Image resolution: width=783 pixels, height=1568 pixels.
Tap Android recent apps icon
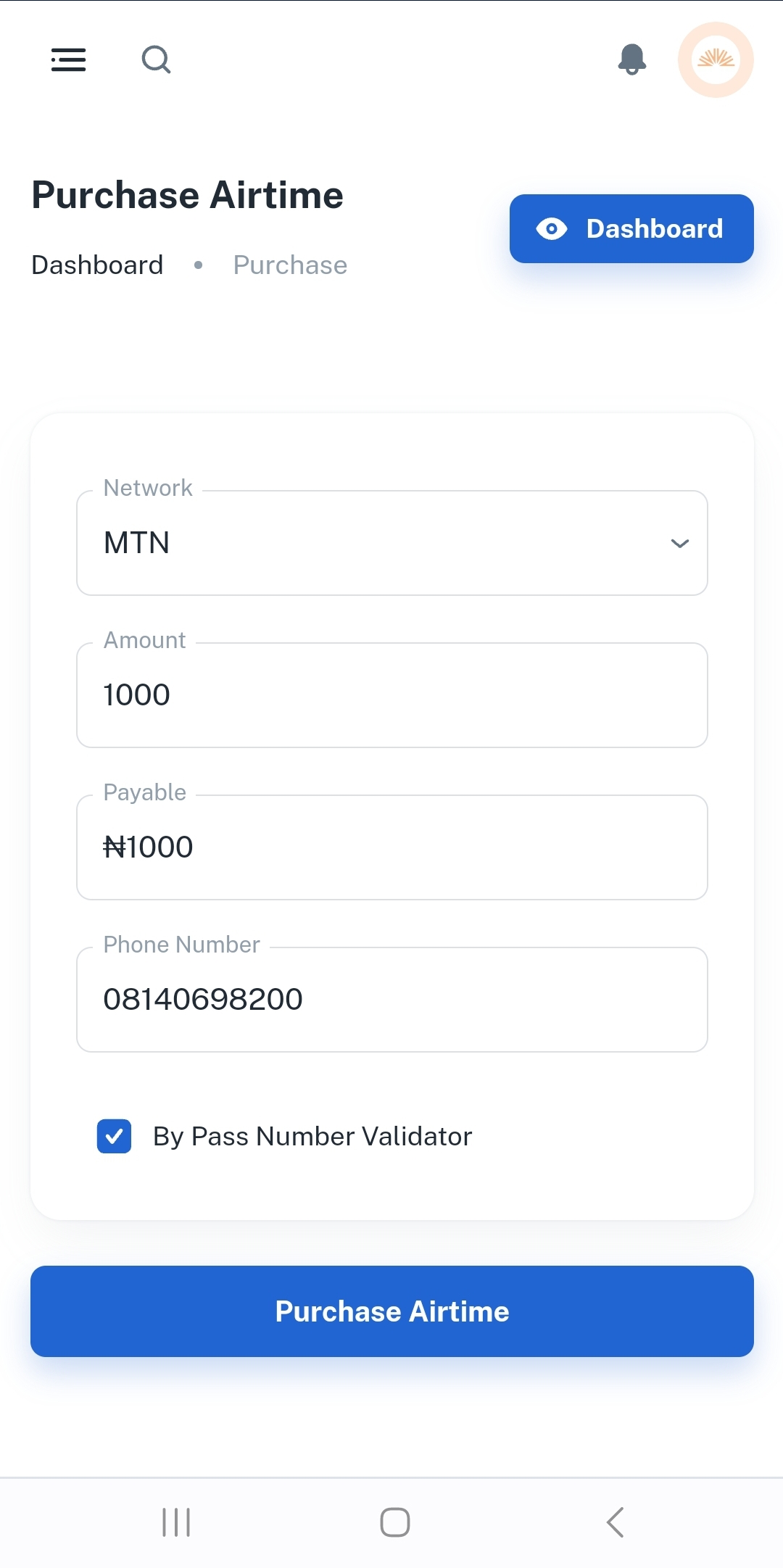click(x=176, y=1522)
